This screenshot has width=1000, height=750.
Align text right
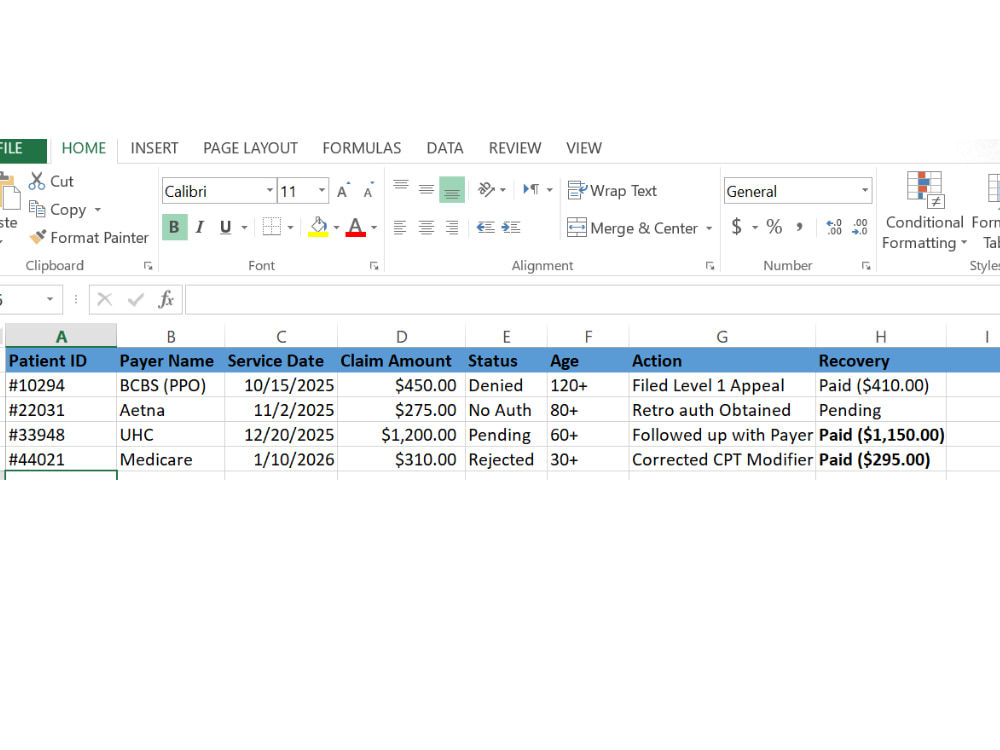point(452,227)
